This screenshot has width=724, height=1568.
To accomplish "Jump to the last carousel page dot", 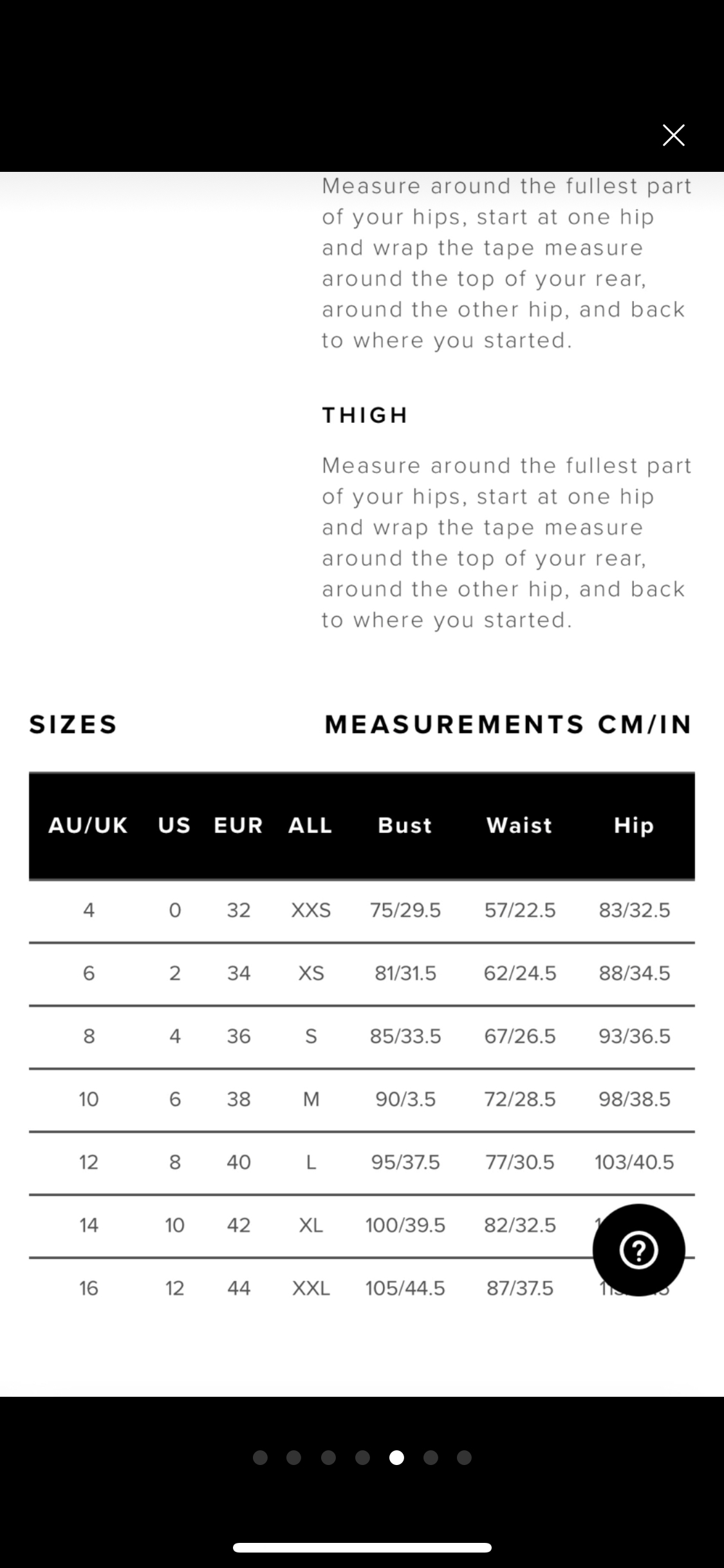I will pyautogui.click(x=464, y=1457).
